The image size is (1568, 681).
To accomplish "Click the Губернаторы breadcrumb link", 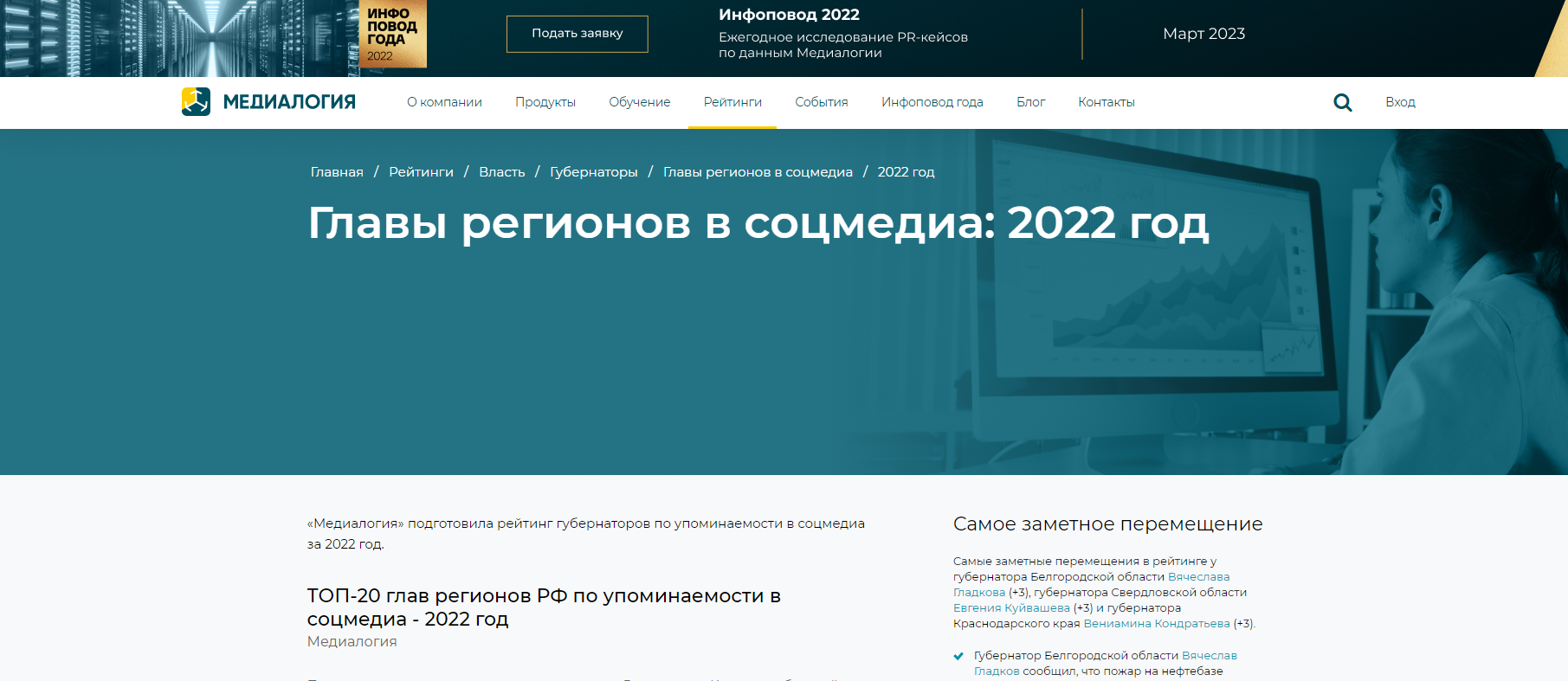I will coord(594,172).
